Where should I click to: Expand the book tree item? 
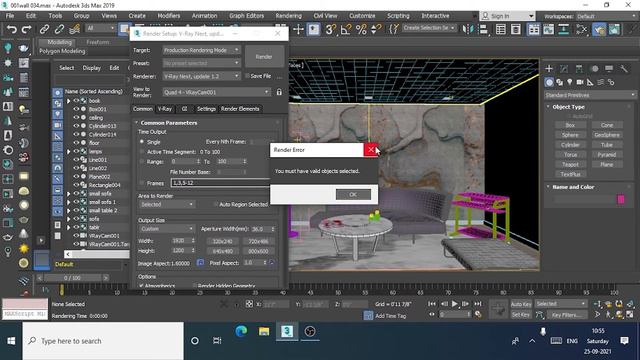point(69,101)
